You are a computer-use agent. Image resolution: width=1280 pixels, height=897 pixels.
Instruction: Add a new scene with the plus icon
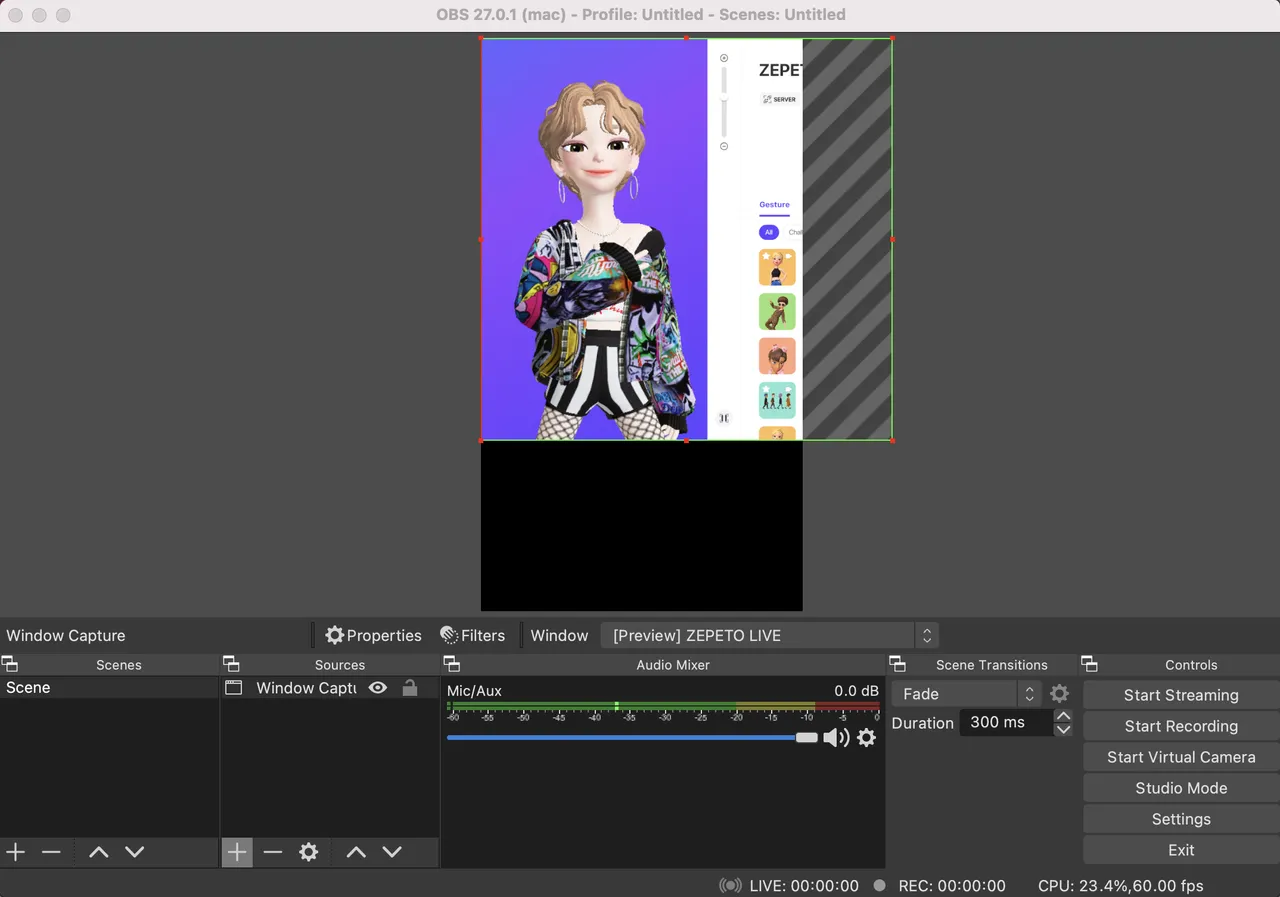15,852
